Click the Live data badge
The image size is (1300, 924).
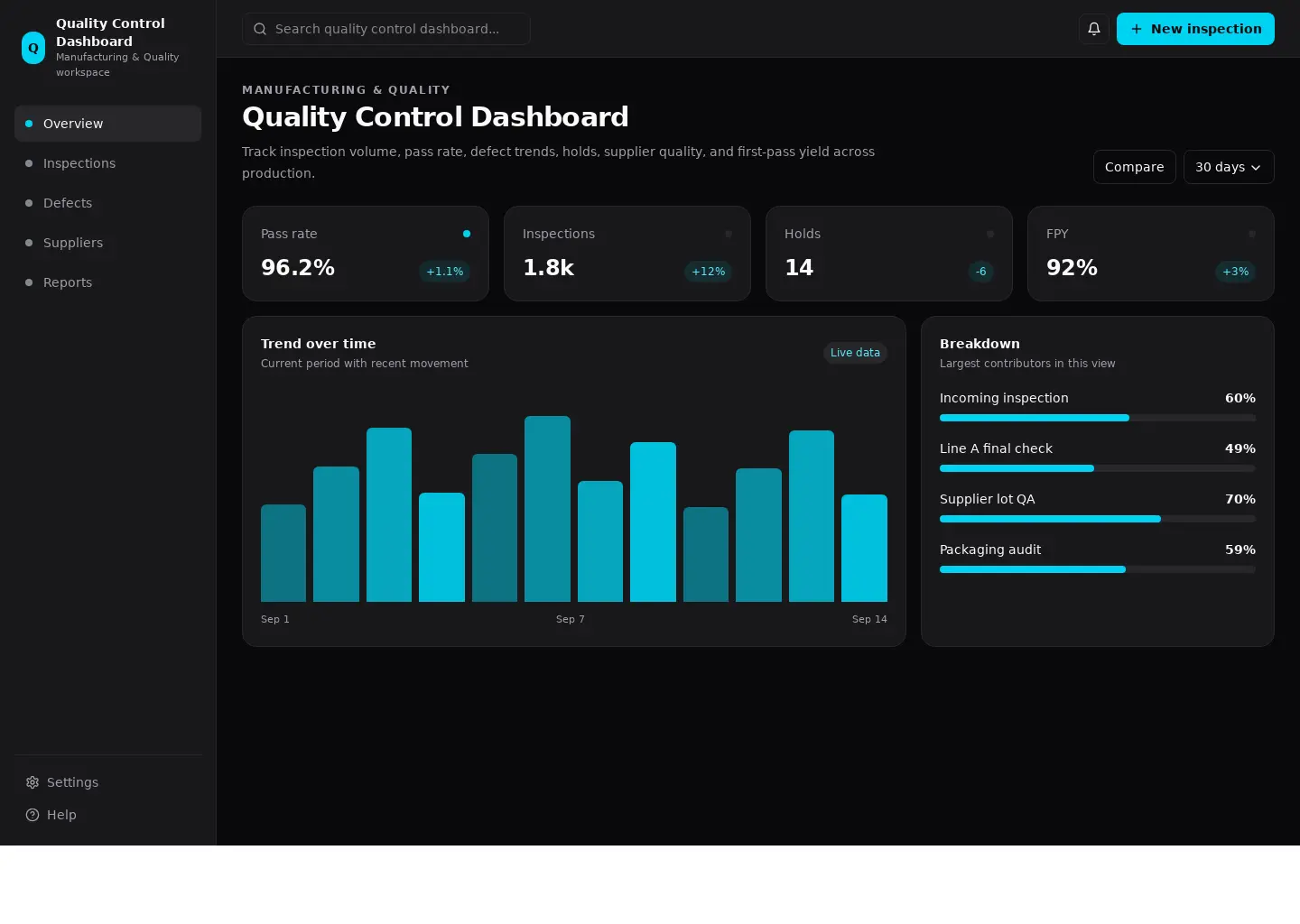[x=855, y=353]
